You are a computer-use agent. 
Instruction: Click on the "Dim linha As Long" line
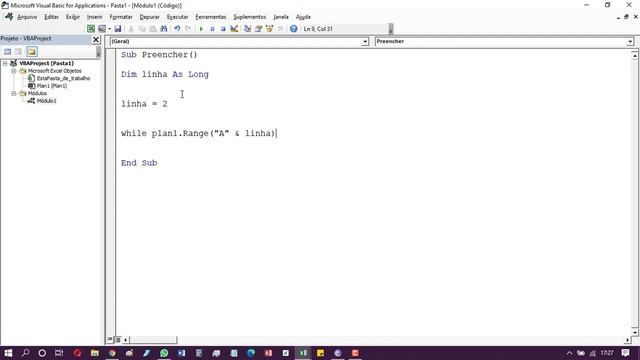165,74
